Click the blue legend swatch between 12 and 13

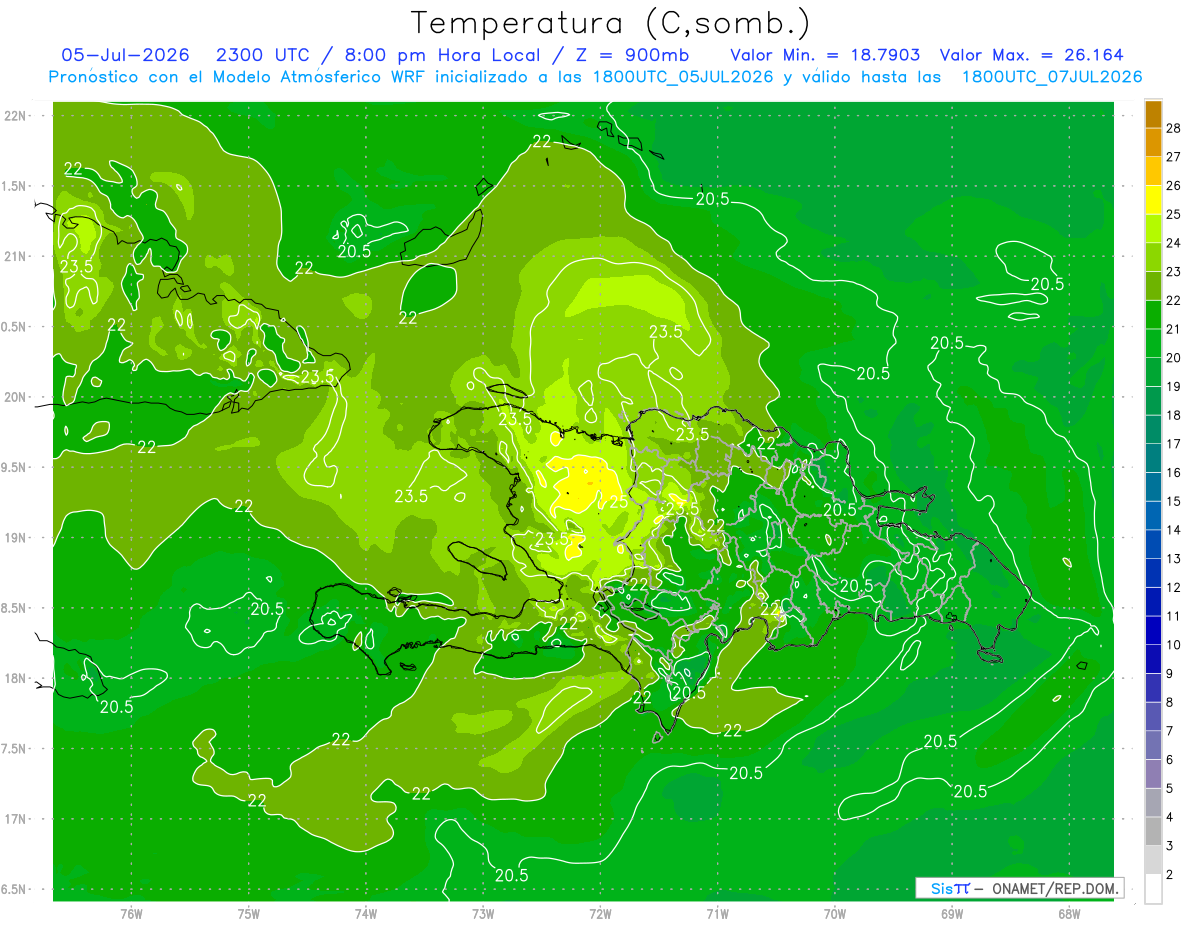pos(1153,573)
